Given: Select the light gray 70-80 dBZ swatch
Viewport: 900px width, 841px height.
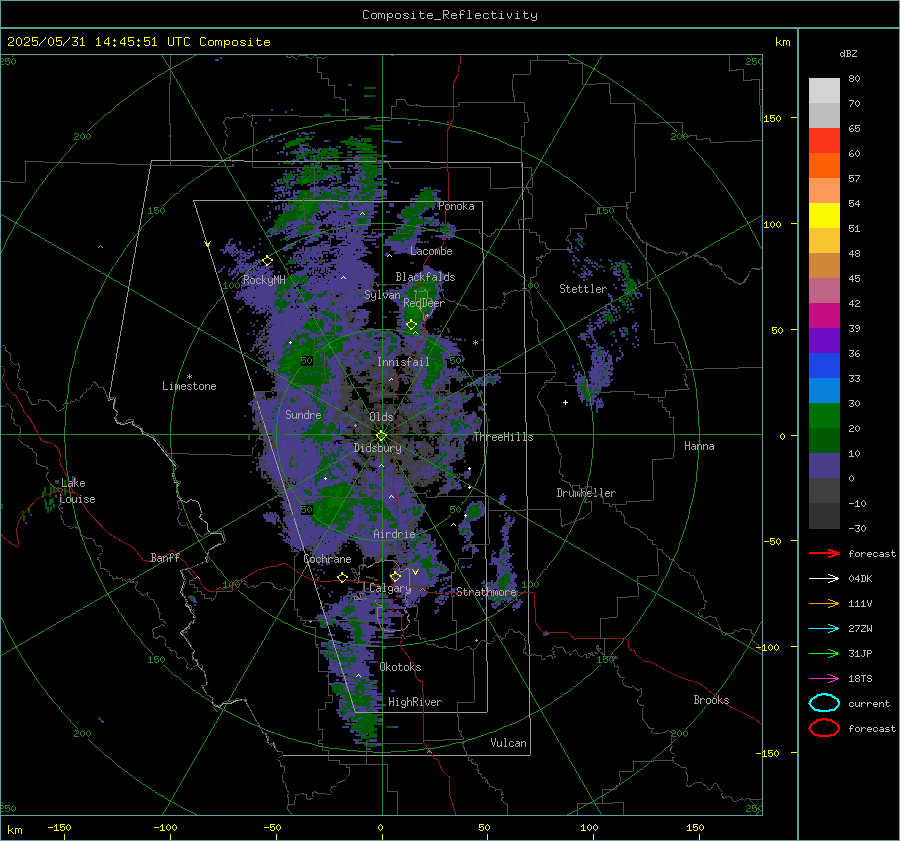Looking at the screenshot, I should (x=824, y=91).
